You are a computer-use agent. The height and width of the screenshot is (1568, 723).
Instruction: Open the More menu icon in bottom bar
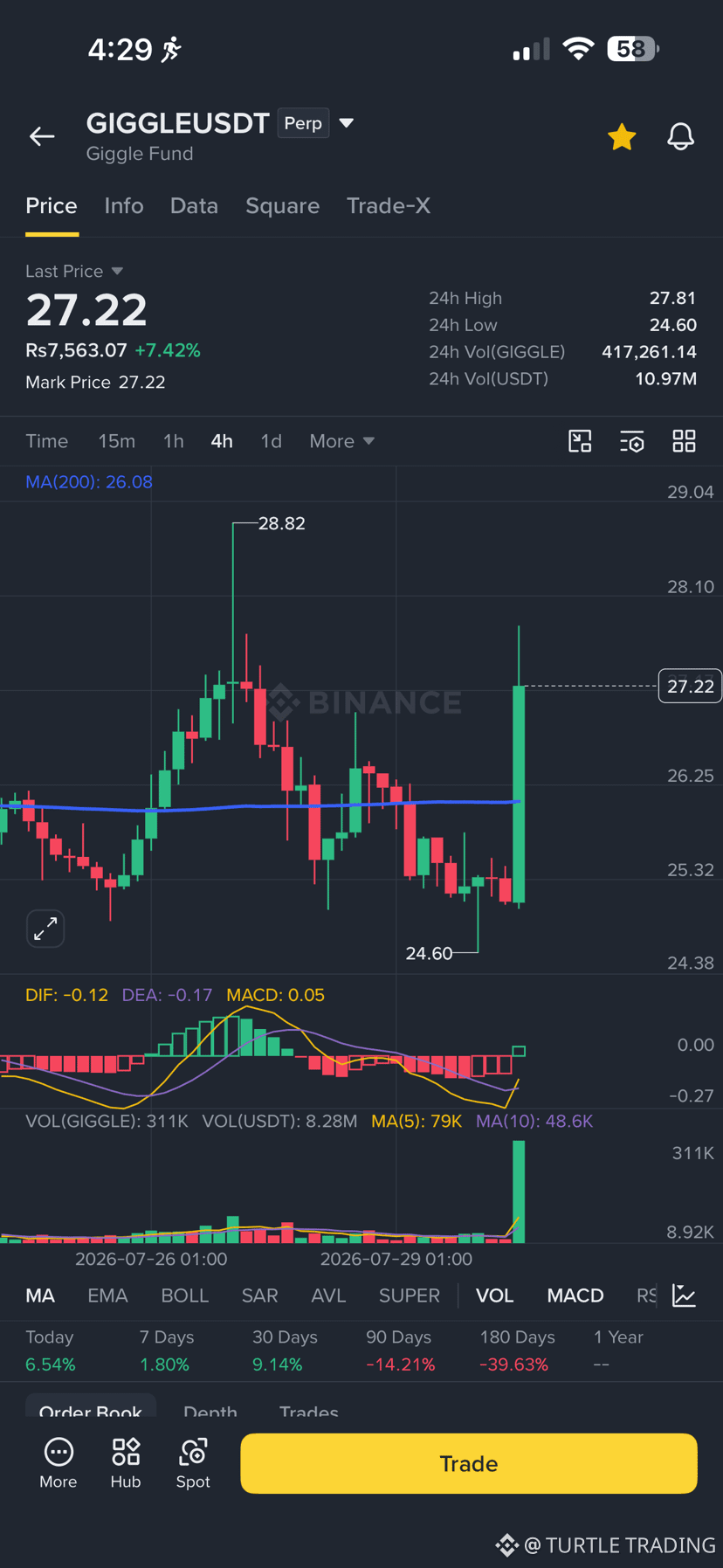click(59, 1463)
